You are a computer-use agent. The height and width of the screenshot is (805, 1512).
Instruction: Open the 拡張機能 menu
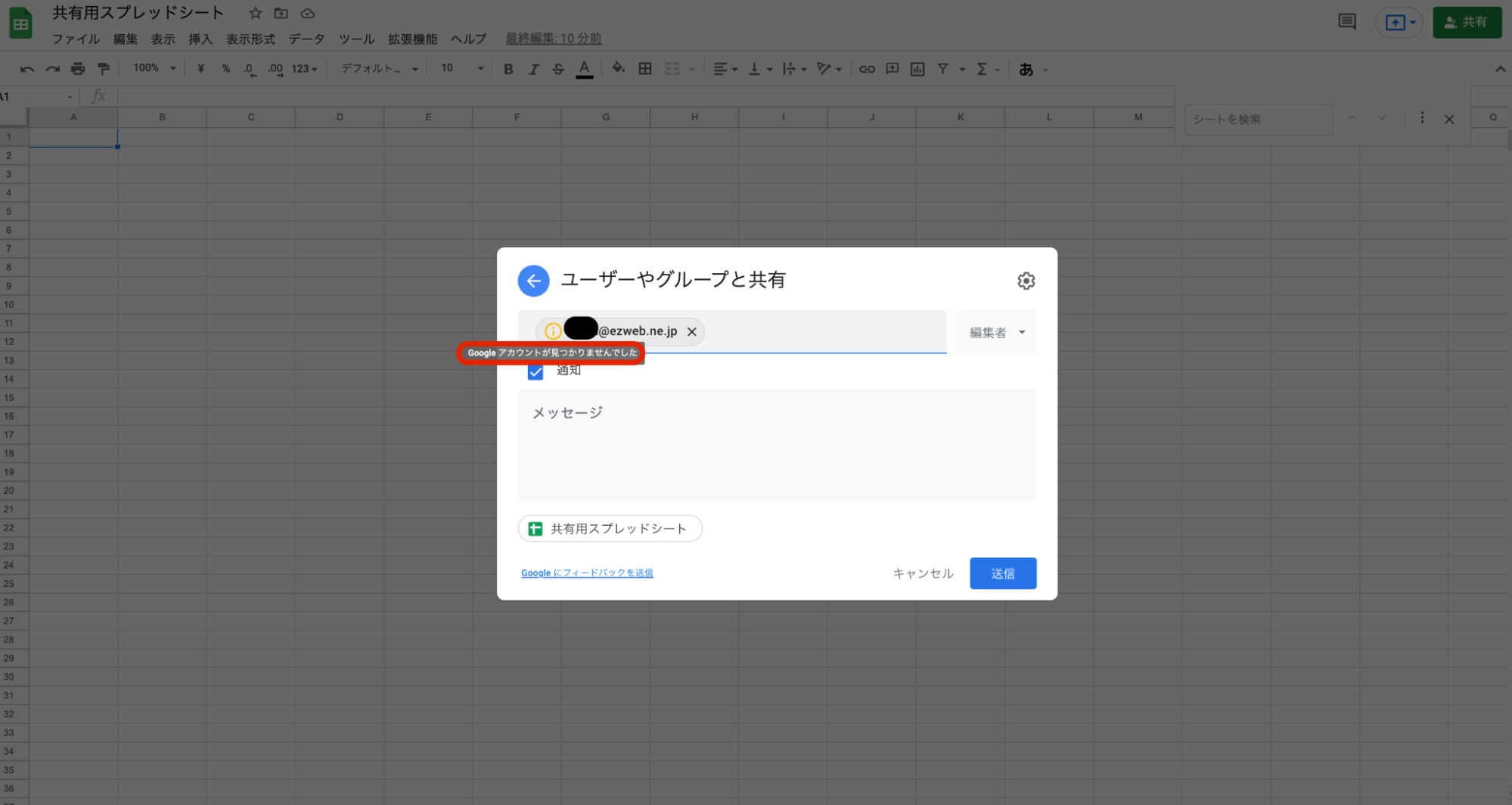(x=412, y=39)
